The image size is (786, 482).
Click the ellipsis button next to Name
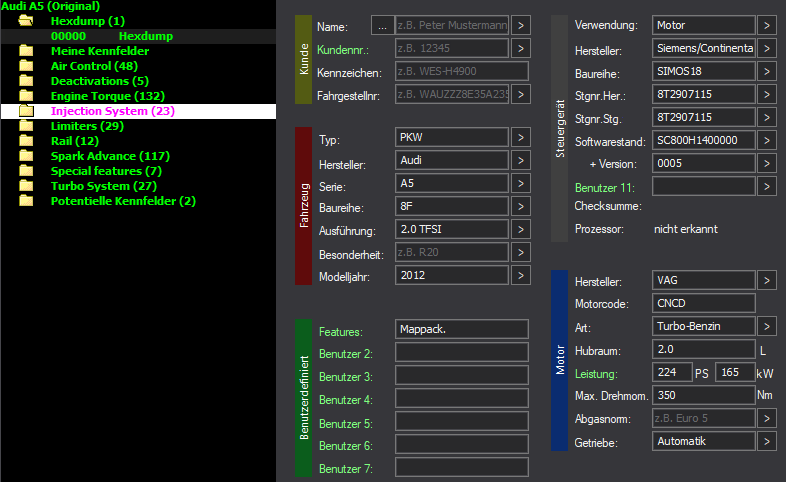[382, 25]
